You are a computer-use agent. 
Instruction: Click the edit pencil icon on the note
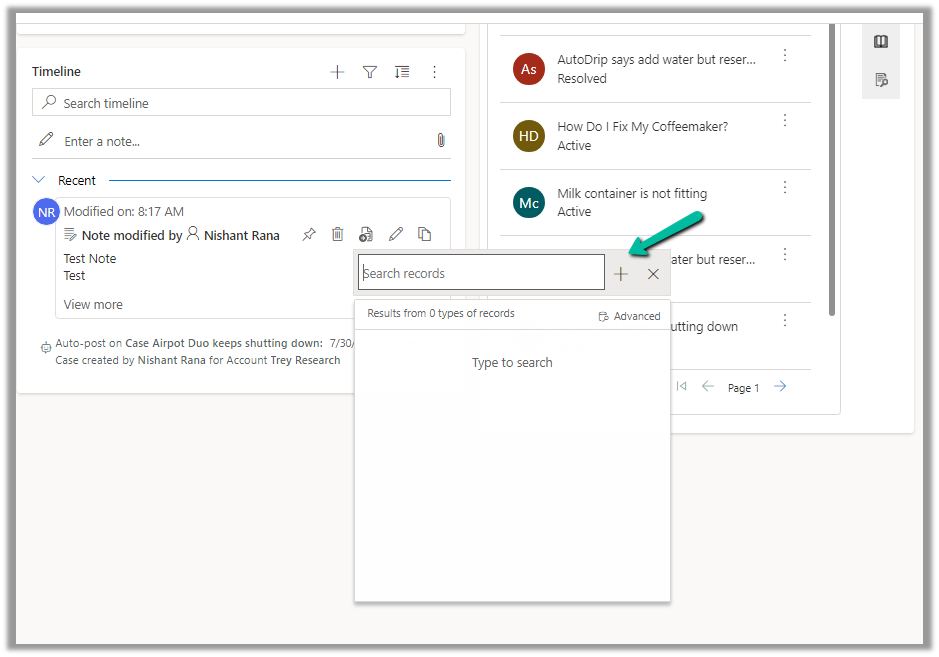point(396,235)
